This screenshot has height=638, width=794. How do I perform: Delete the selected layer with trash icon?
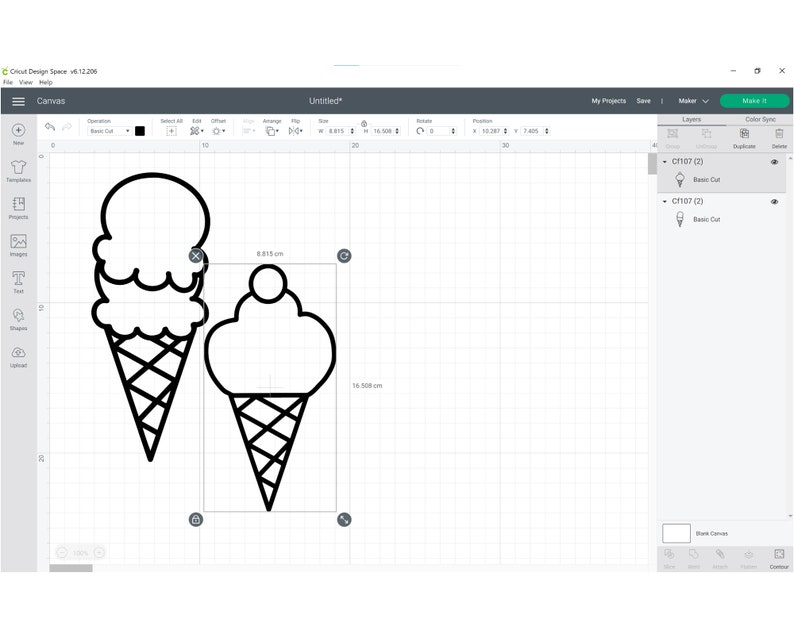pos(779,134)
